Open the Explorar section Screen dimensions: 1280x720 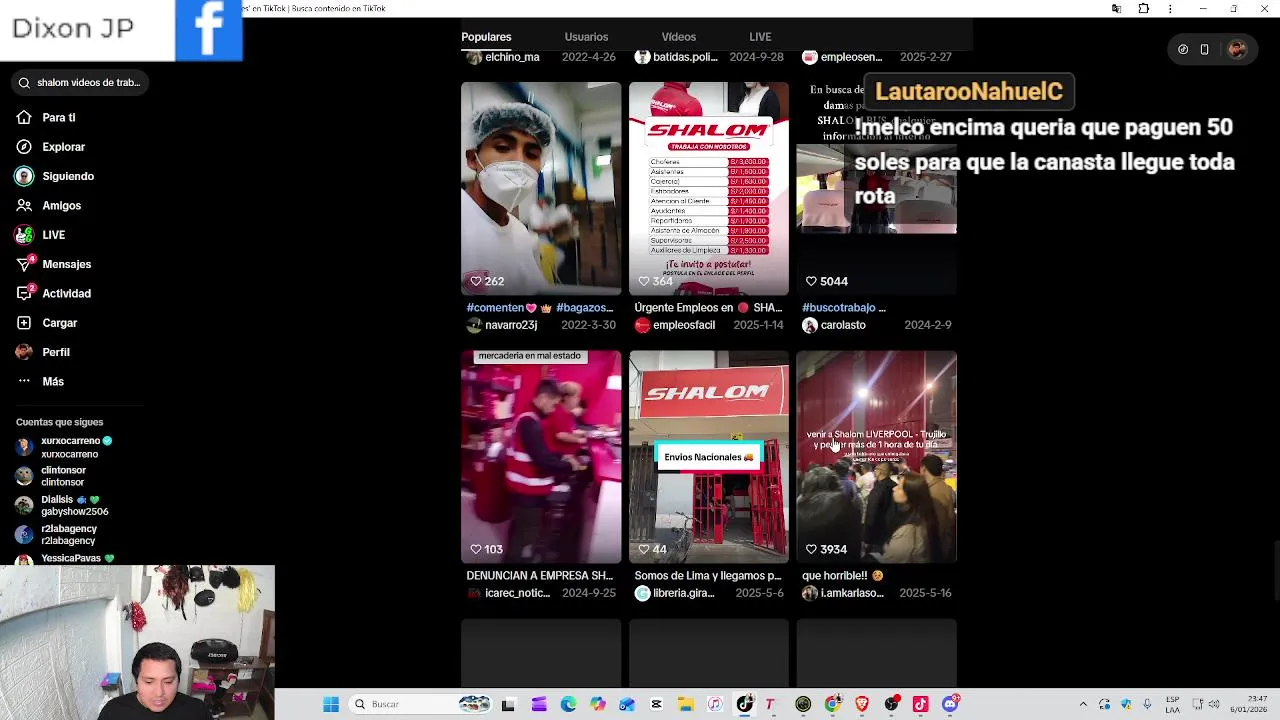(50, 147)
